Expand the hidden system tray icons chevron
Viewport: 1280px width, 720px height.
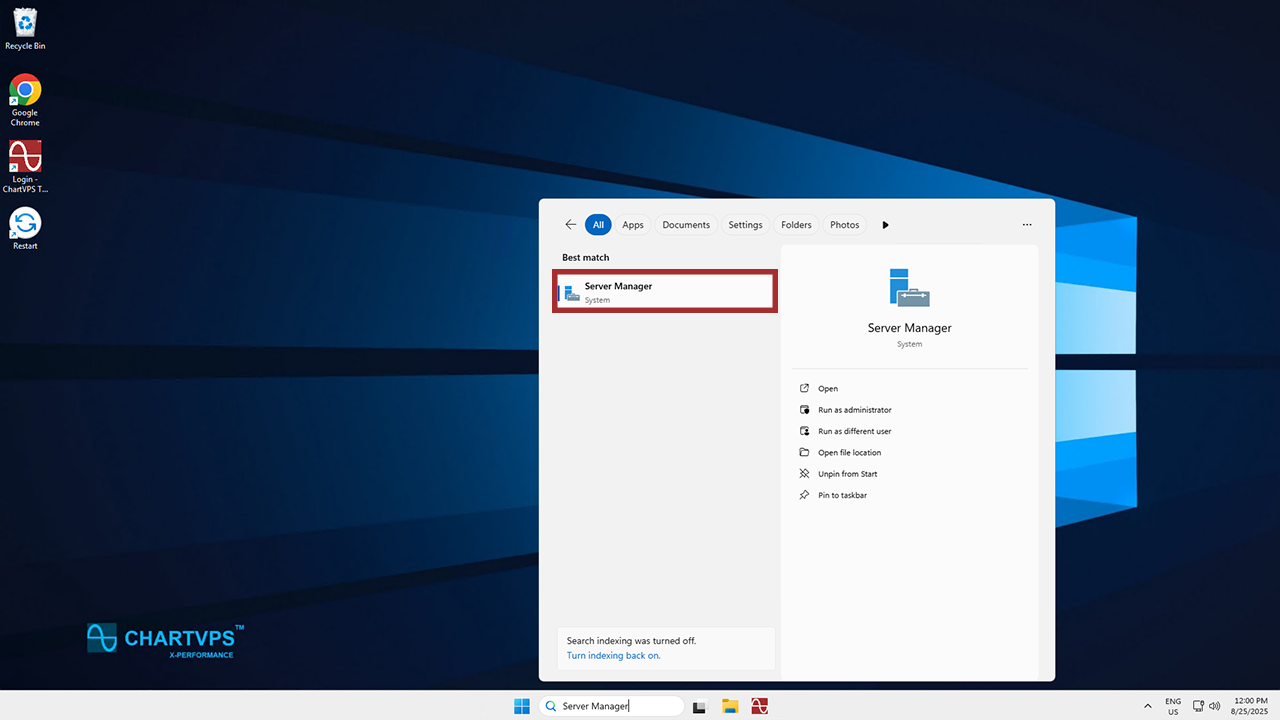tap(1148, 706)
